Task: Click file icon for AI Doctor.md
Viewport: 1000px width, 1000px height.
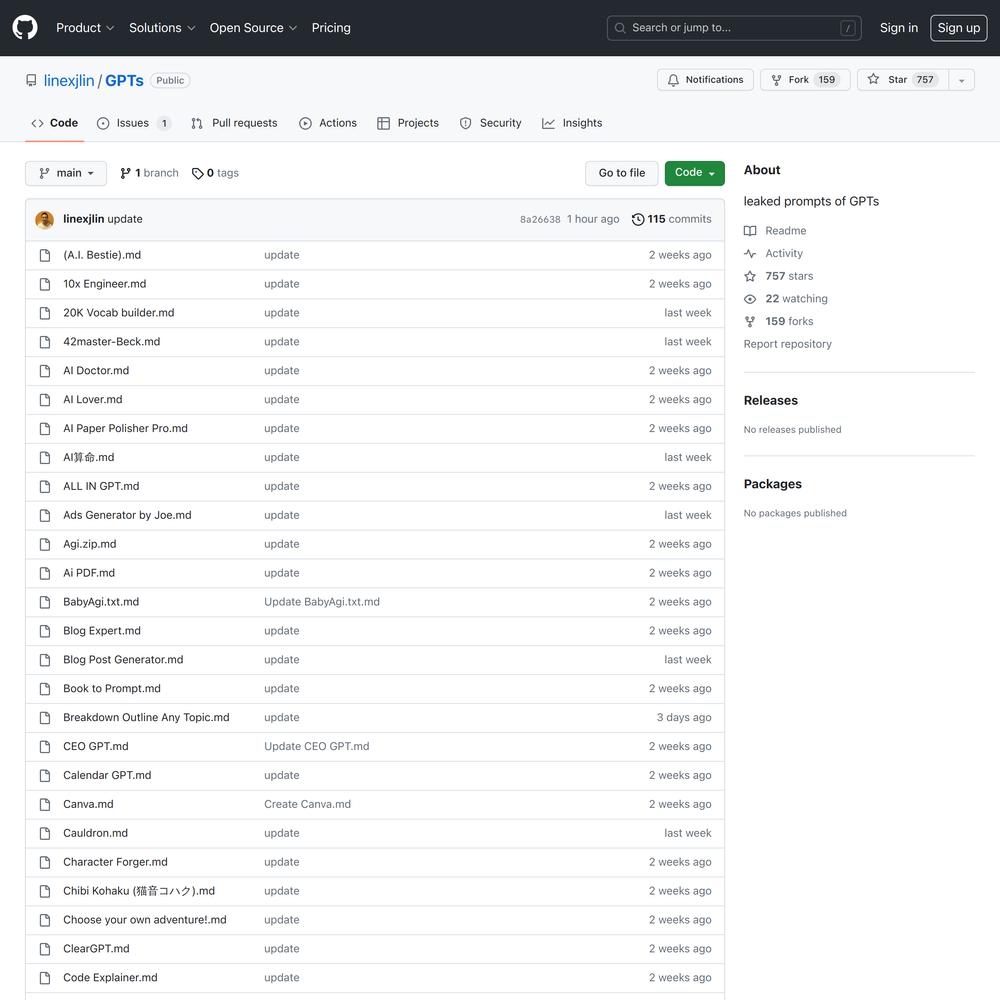Action: [45, 371]
